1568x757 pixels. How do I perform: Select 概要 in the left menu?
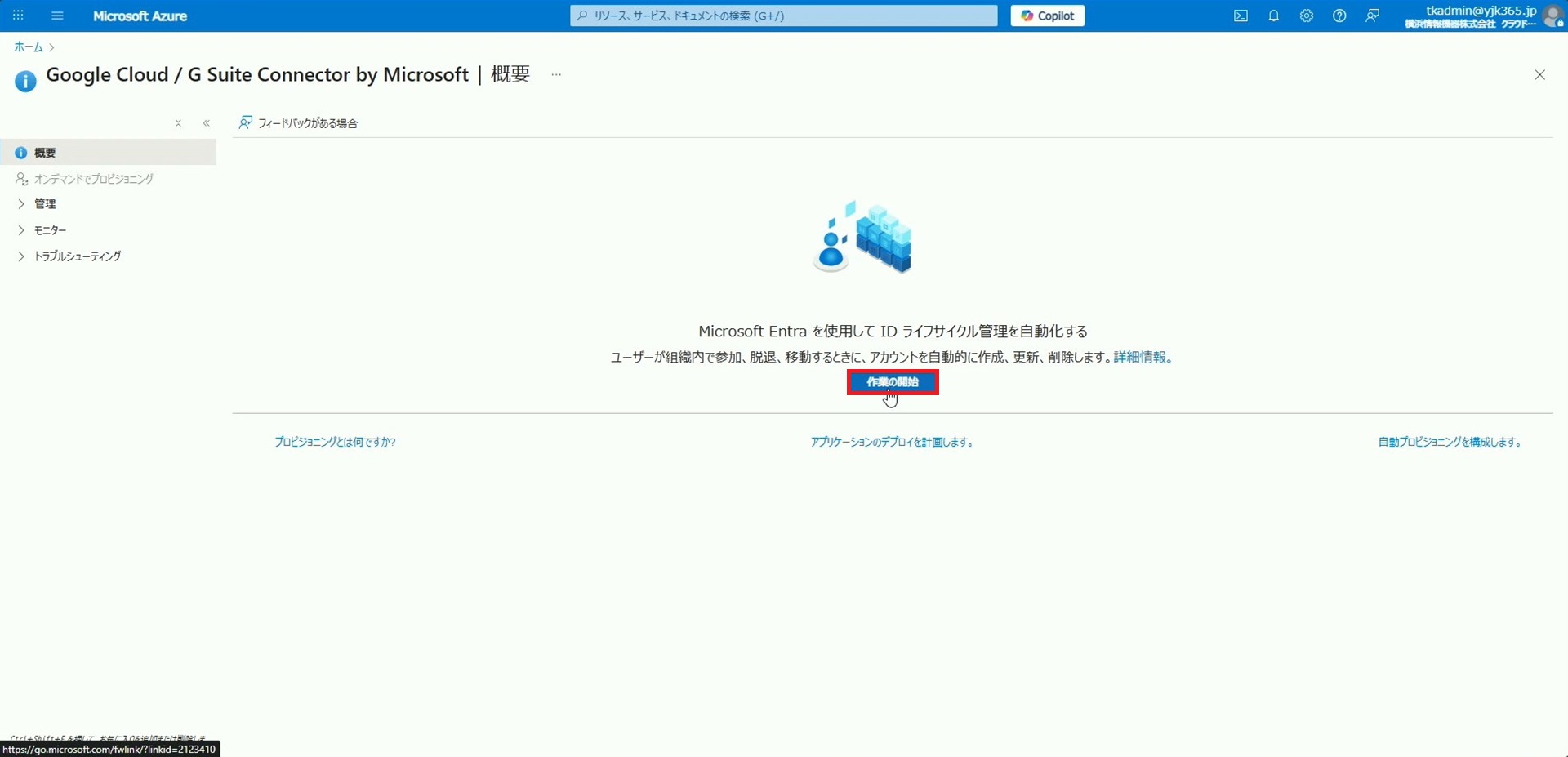pyautogui.click(x=45, y=153)
